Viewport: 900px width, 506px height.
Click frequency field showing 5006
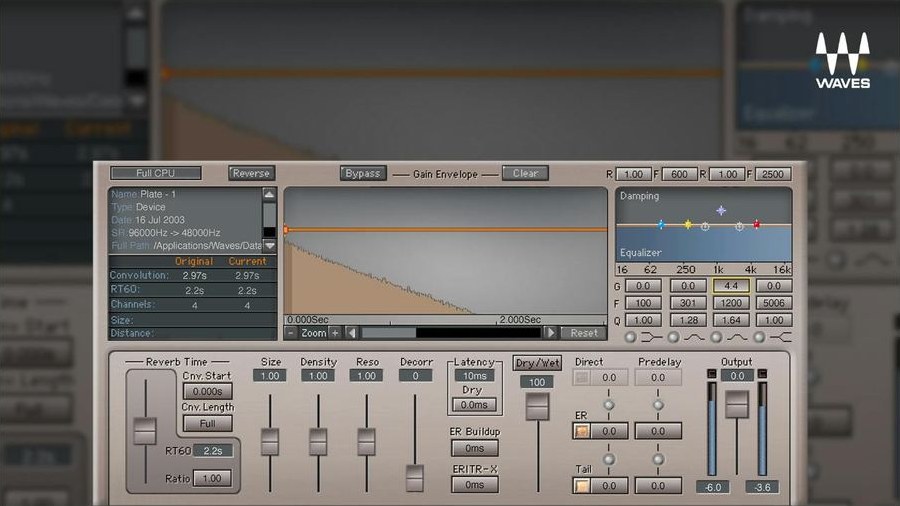774,303
